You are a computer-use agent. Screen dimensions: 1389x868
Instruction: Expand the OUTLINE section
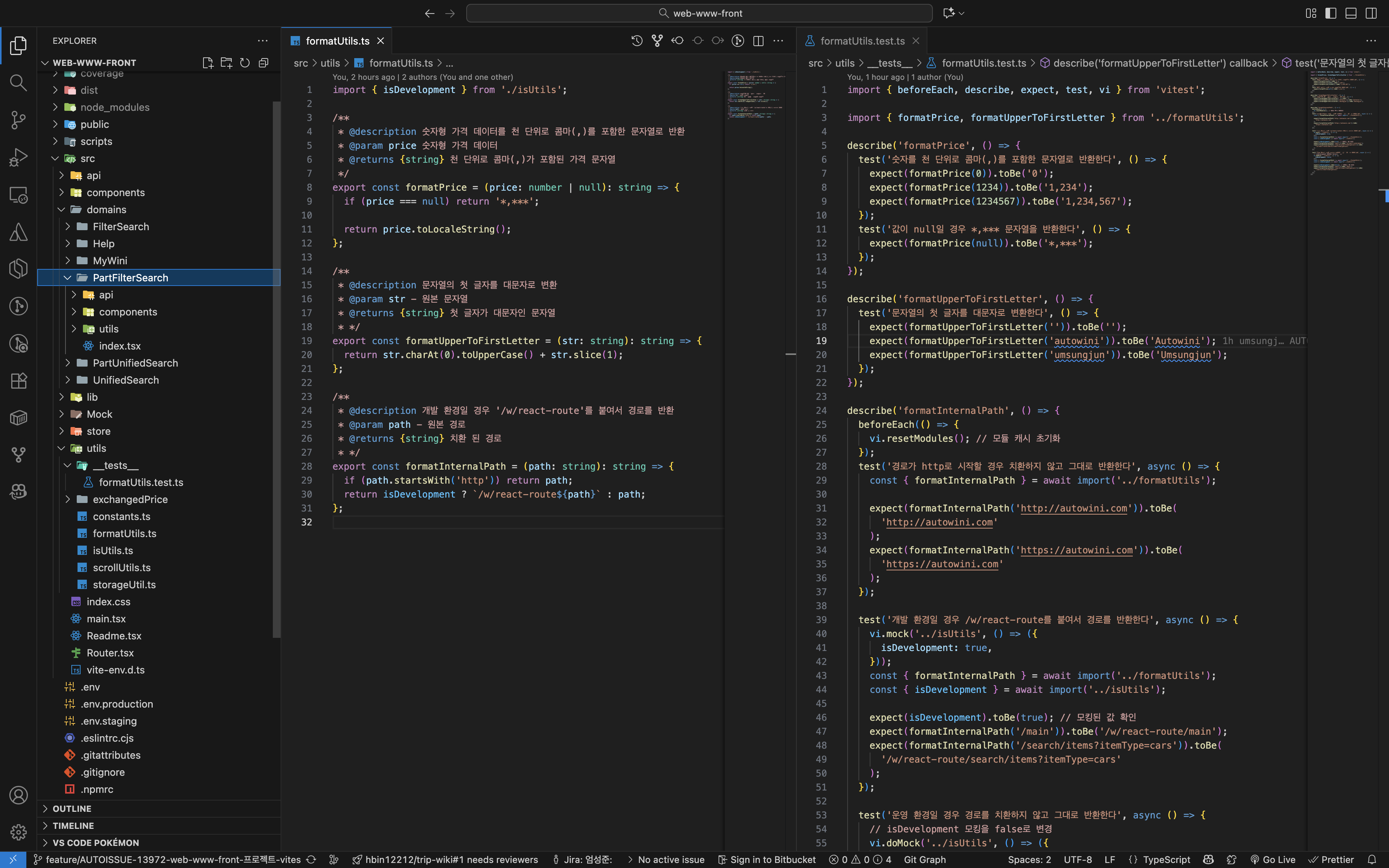[72, 808]
